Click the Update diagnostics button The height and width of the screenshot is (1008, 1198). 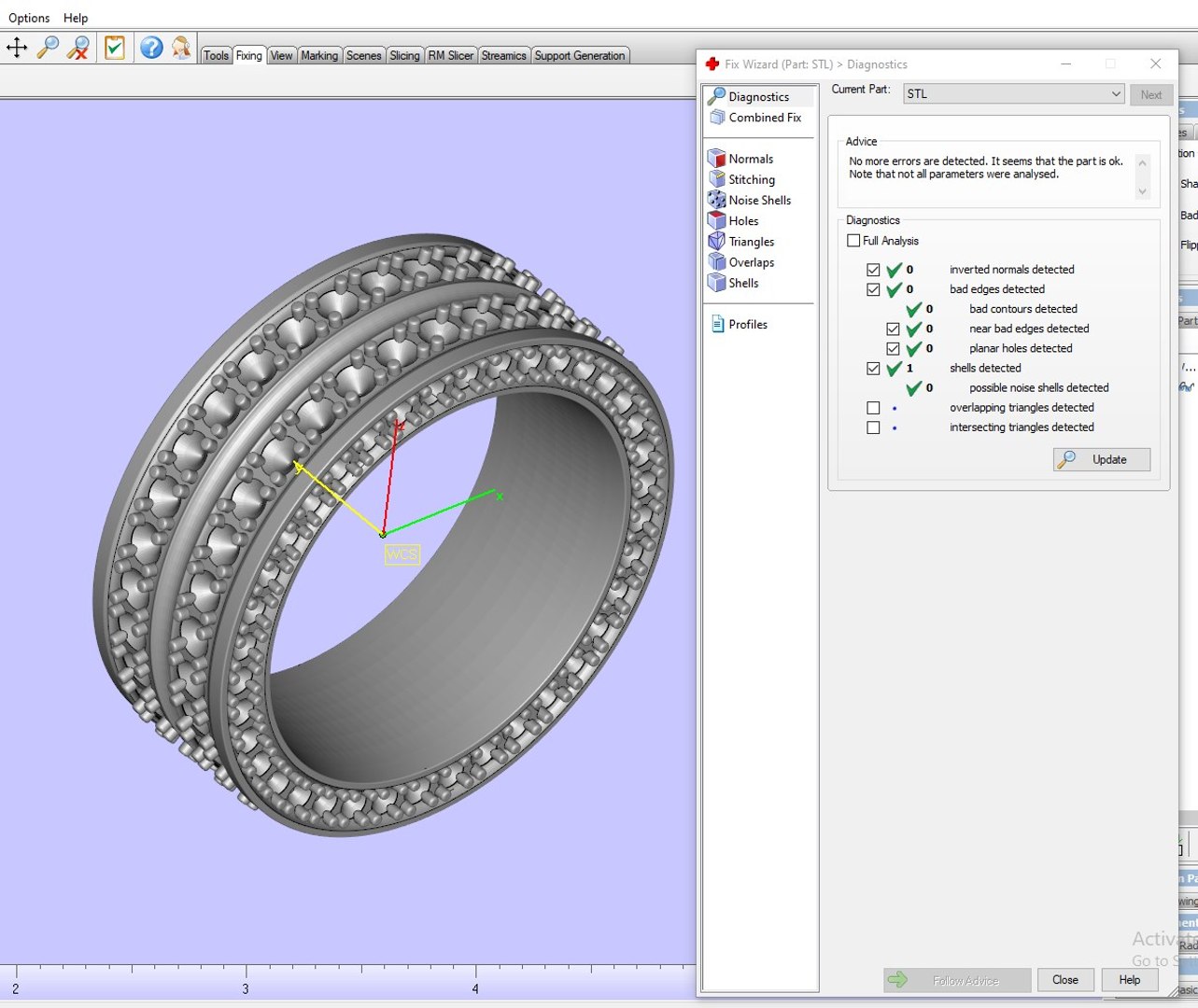pyautogui.click(x=1102, y=459)
